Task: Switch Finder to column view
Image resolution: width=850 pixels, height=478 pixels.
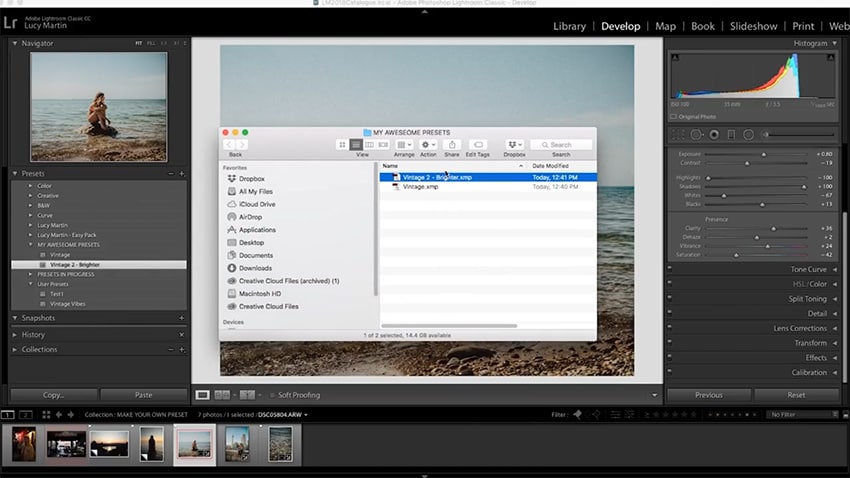Action: point(369,145)
